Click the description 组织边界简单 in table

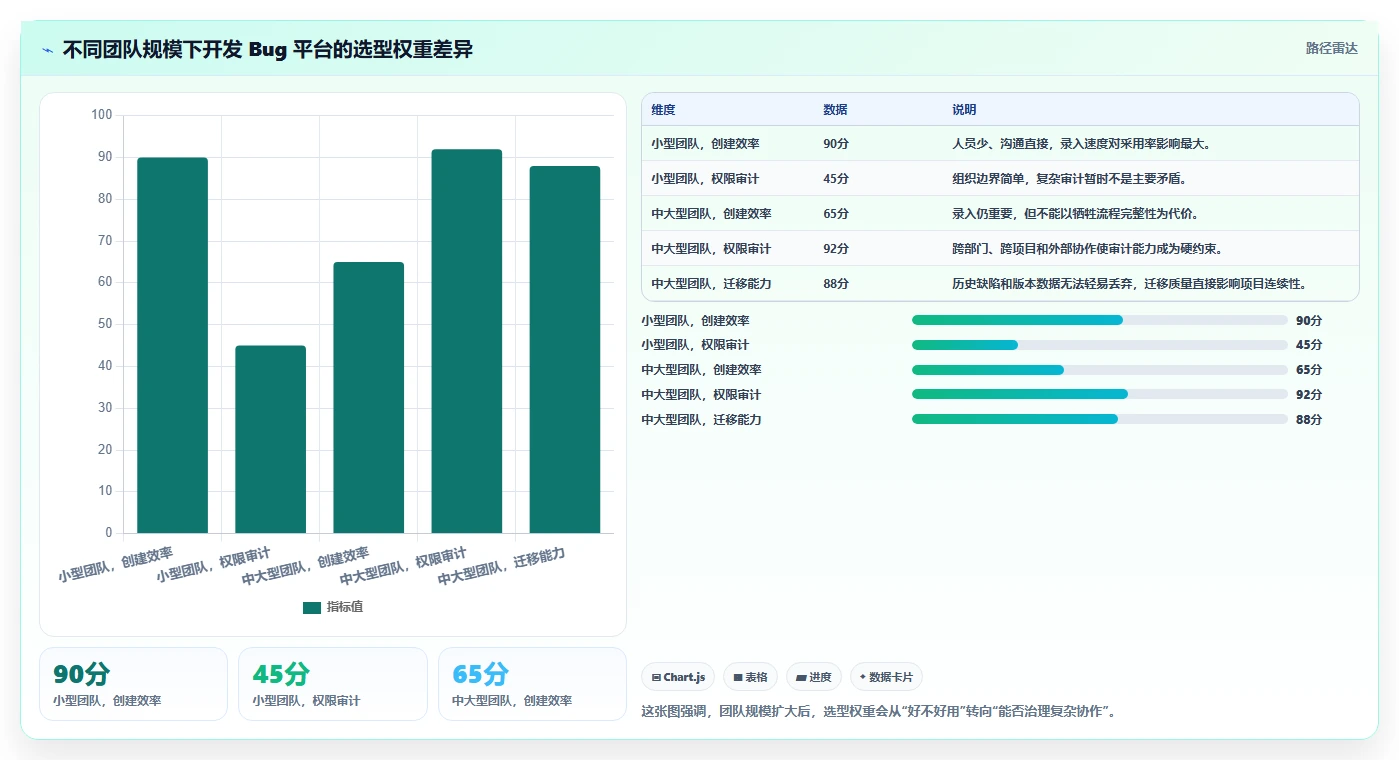pyautogui.click(x=1069, y=179)
